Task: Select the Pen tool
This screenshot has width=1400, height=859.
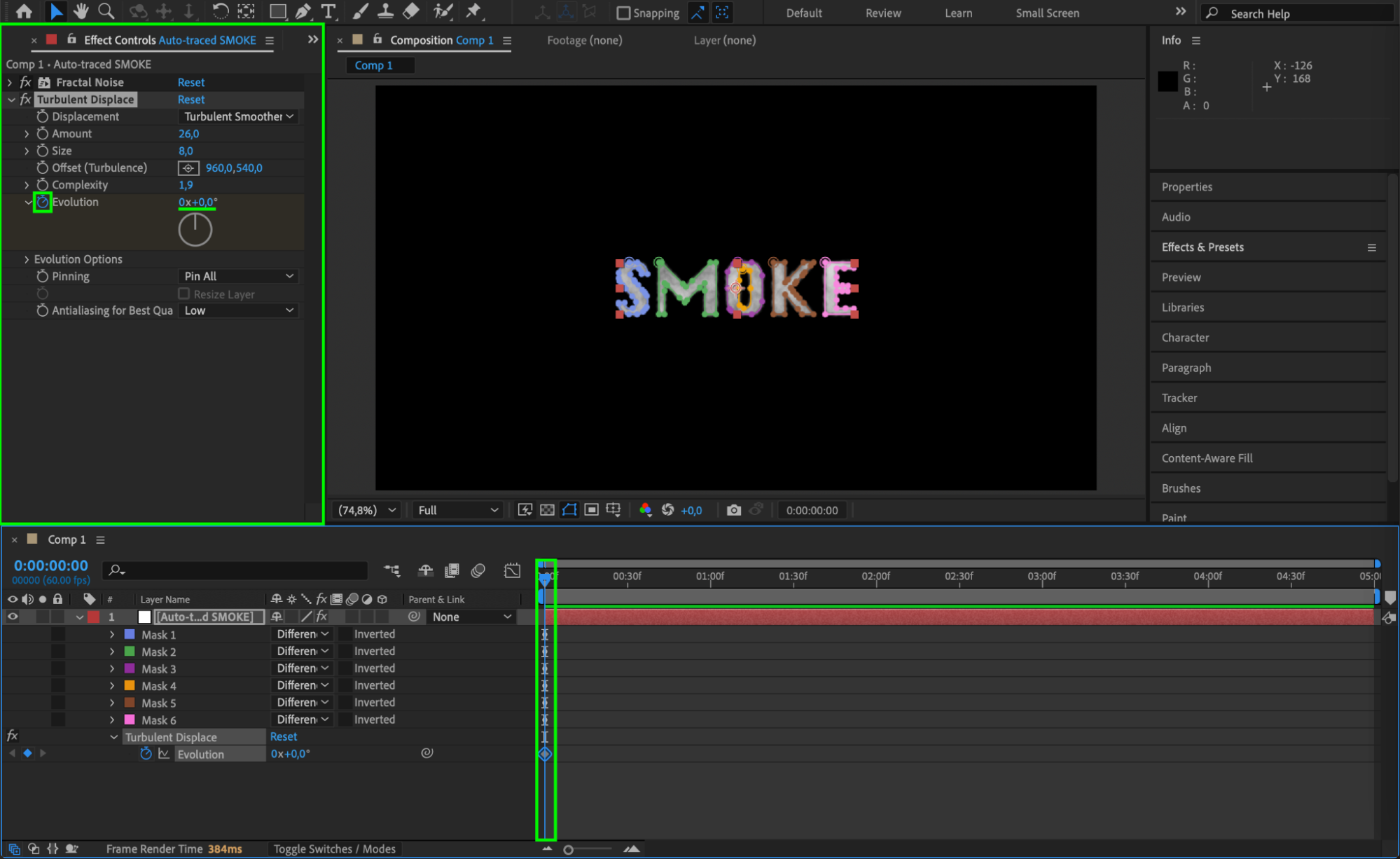Action: coord(303,11)
